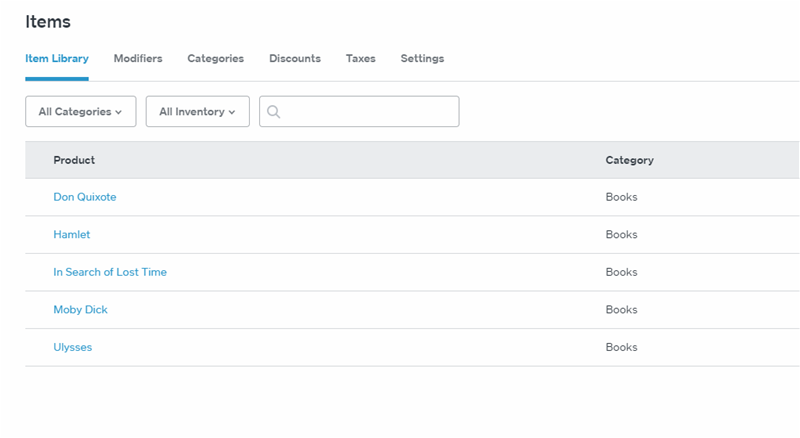Click the Ulysses item link
The width and height of the screenshot is (800, 438).
coord(73,347)
